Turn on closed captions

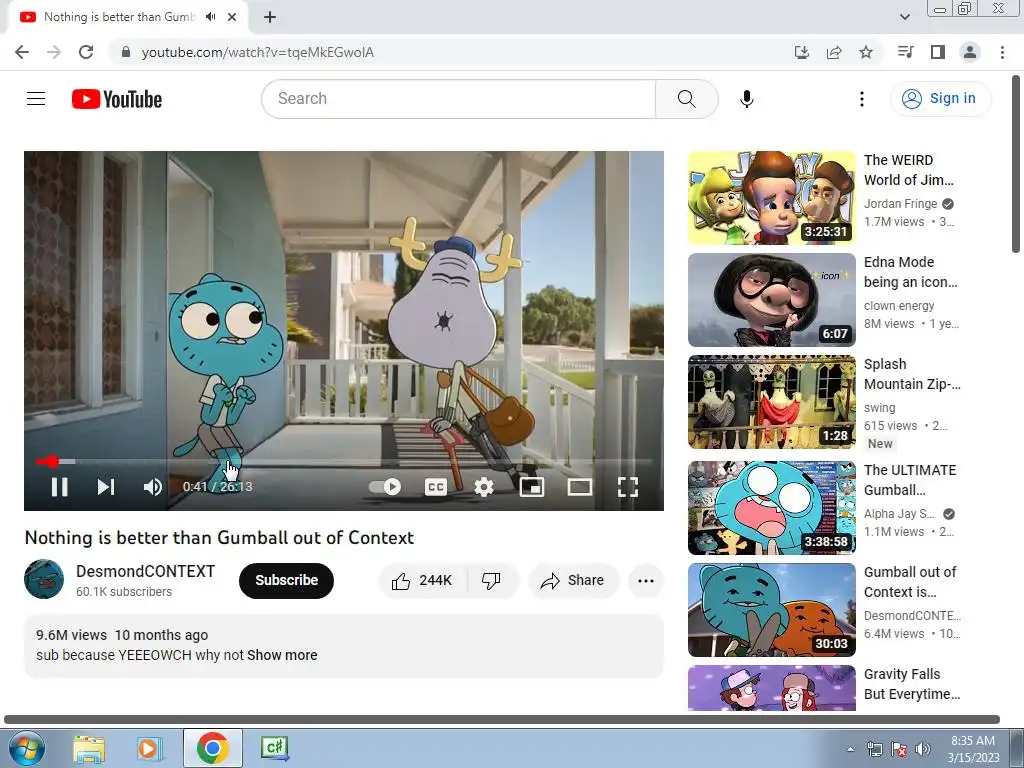(436, 487)
